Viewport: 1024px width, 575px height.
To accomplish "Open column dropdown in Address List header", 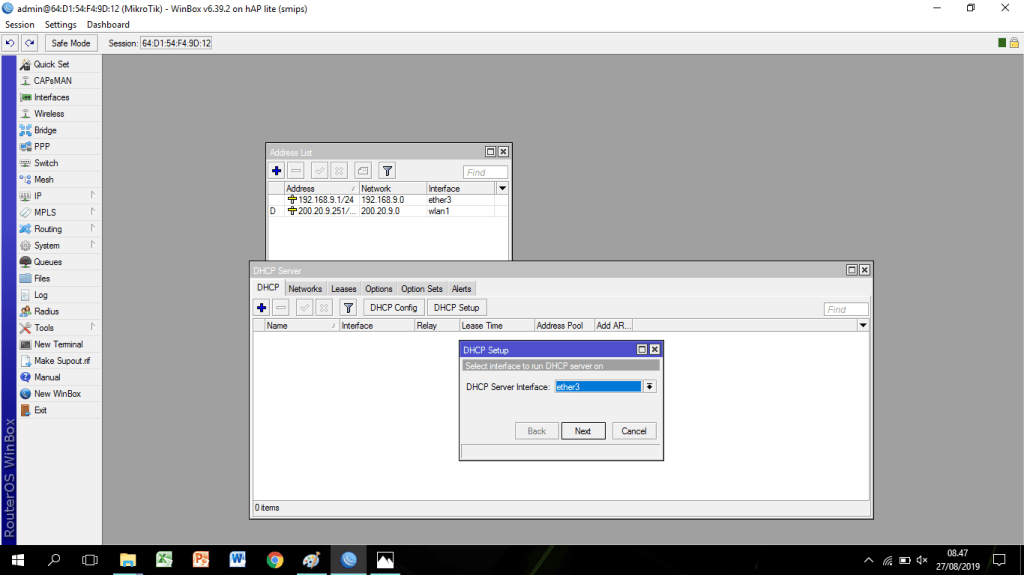I will point(502,188).
